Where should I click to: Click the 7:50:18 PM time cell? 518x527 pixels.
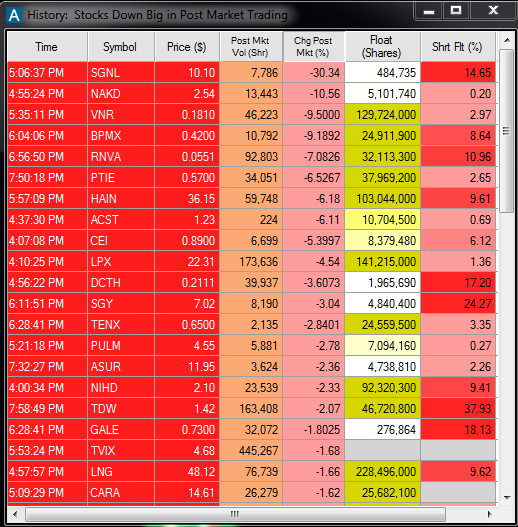47,177
